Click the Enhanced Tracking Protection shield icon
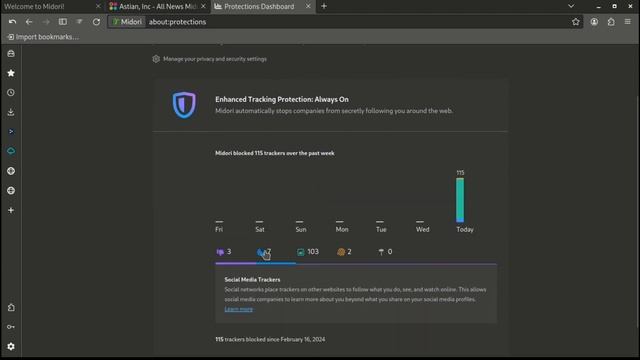The image size is (640, 360). pos(184,105)
